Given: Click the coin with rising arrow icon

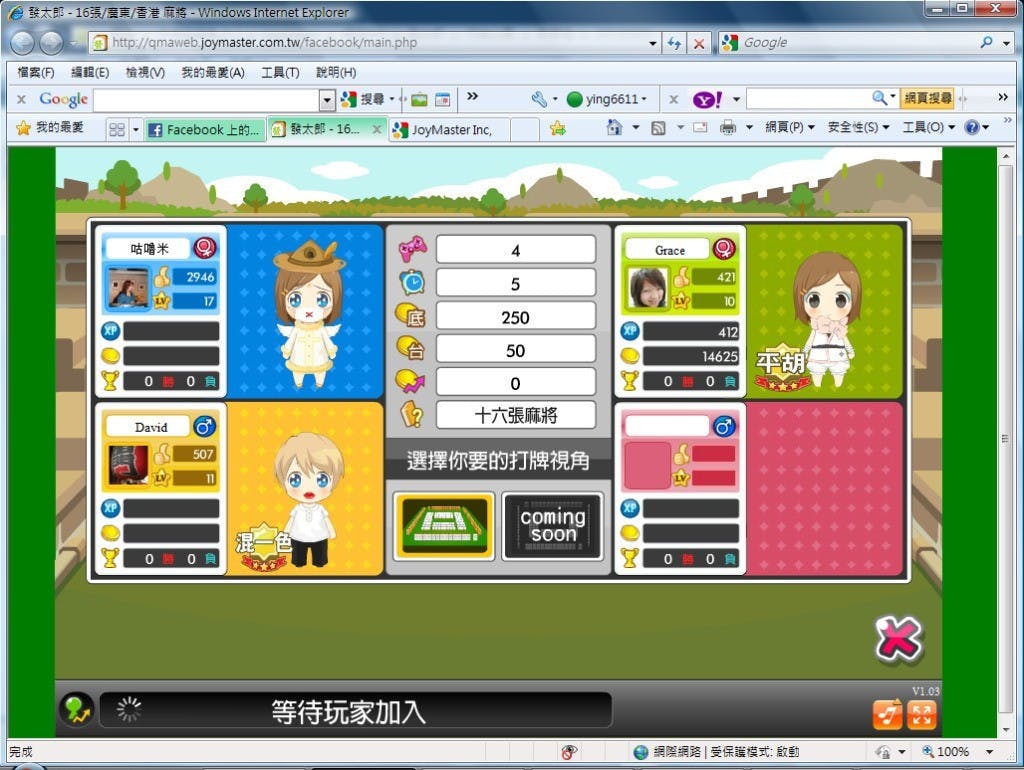Looking at the screenshot, I should [411, 381].
